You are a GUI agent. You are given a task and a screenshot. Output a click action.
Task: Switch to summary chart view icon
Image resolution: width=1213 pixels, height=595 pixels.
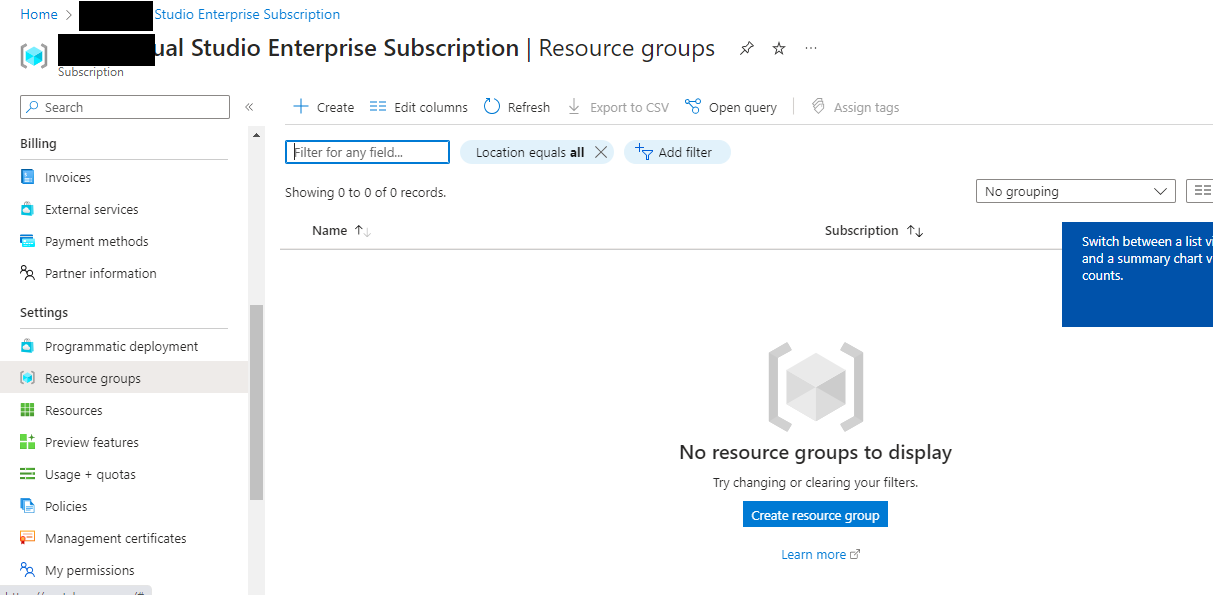pyautogui.click(x=1200, y=190)
